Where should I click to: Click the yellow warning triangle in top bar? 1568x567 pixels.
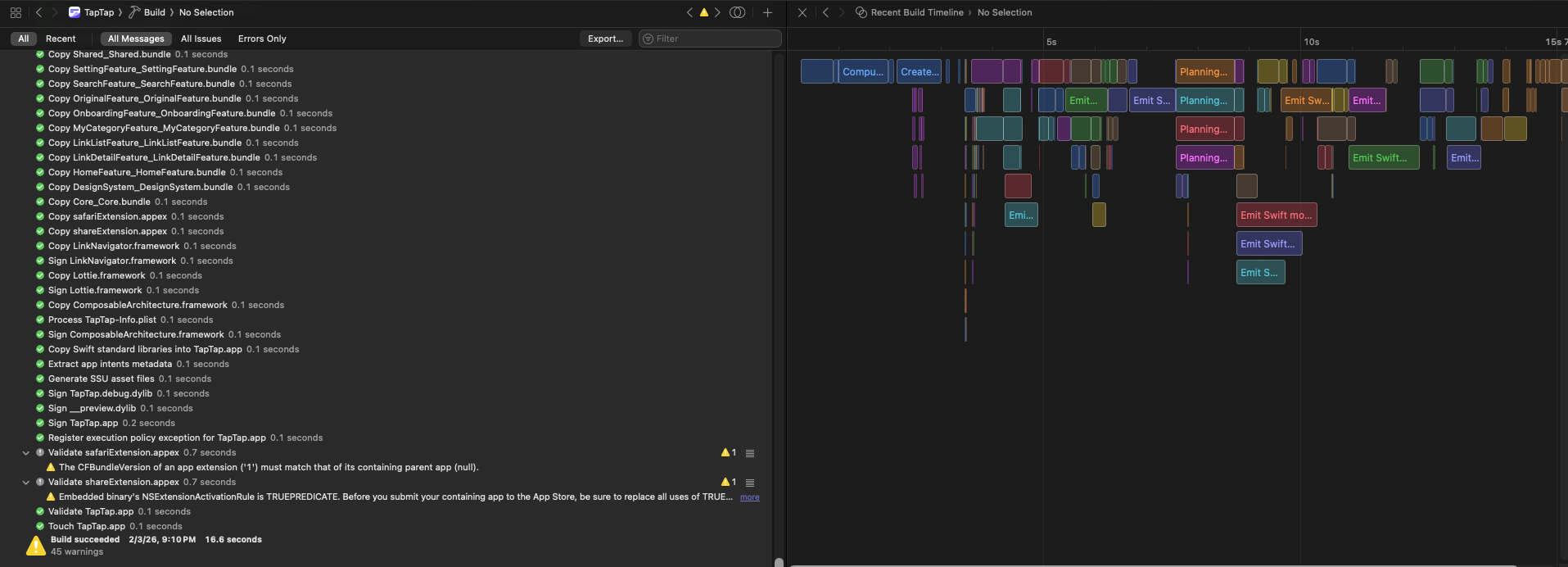703,12
